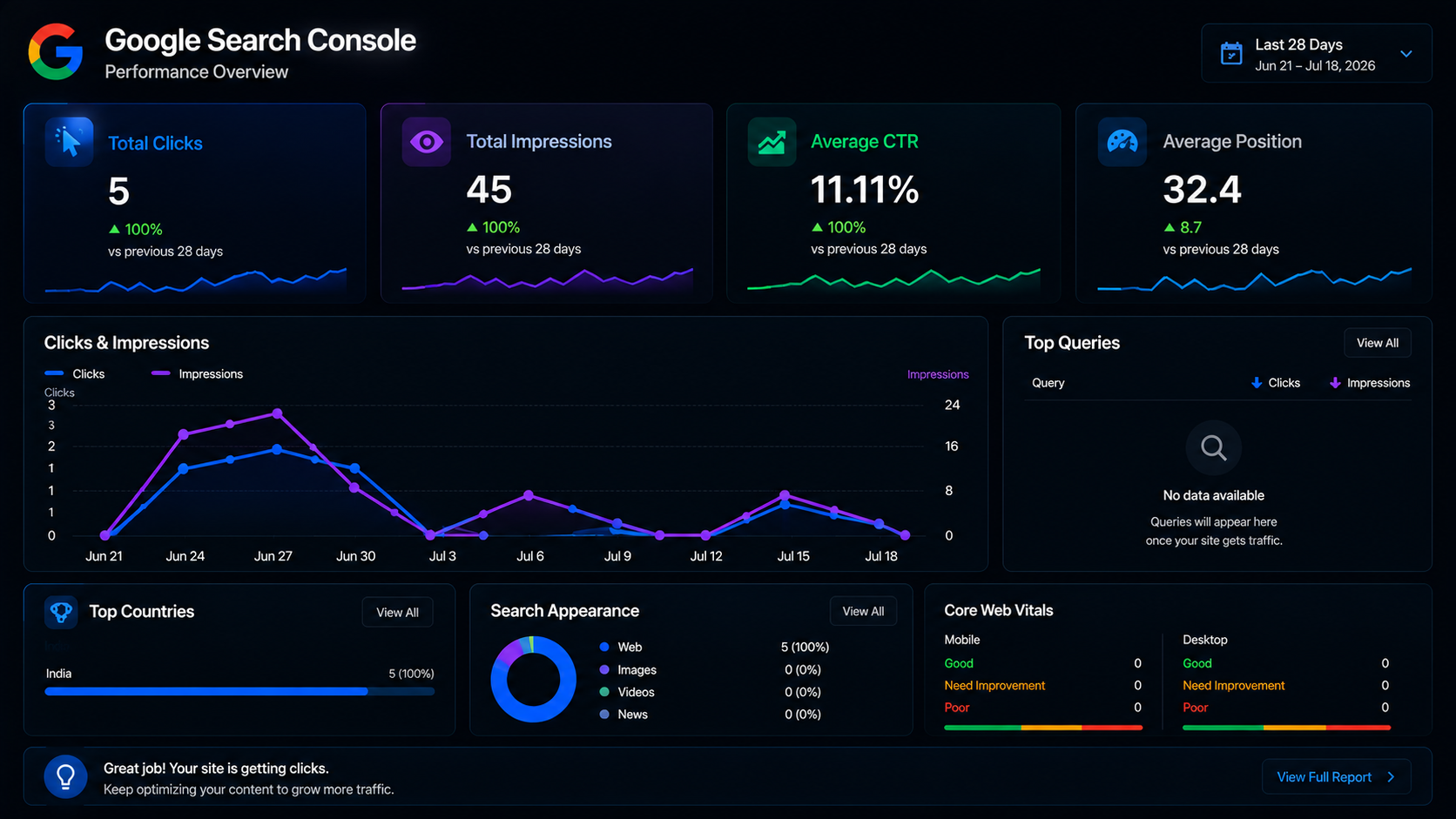This screenshot has height=819, width=1456.
Task: Click the lightbulb tip icon
Action: click(65, 777)
